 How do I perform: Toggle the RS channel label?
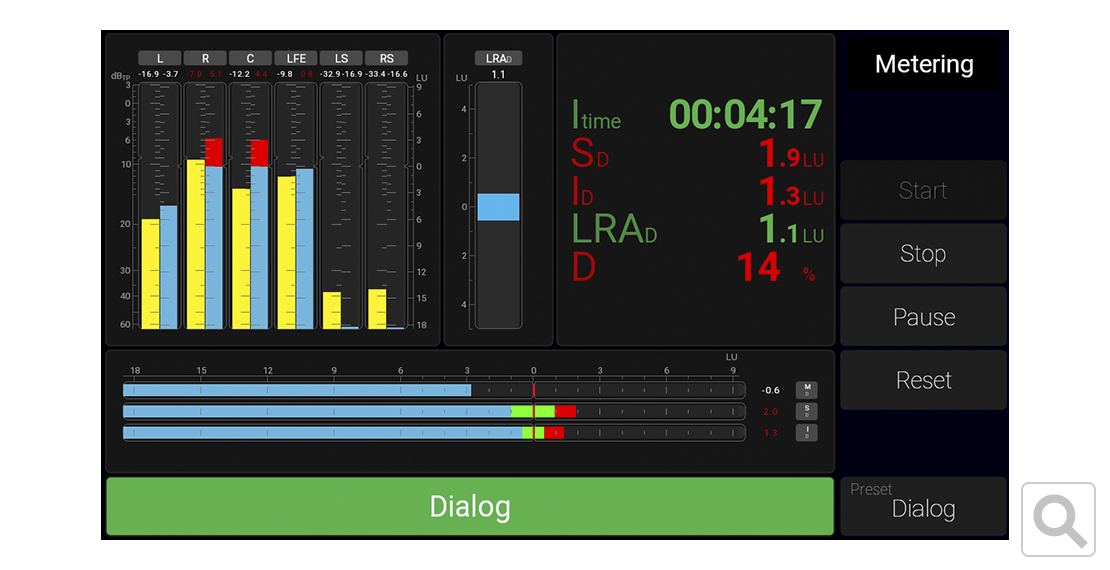click(x=386, y=58)
